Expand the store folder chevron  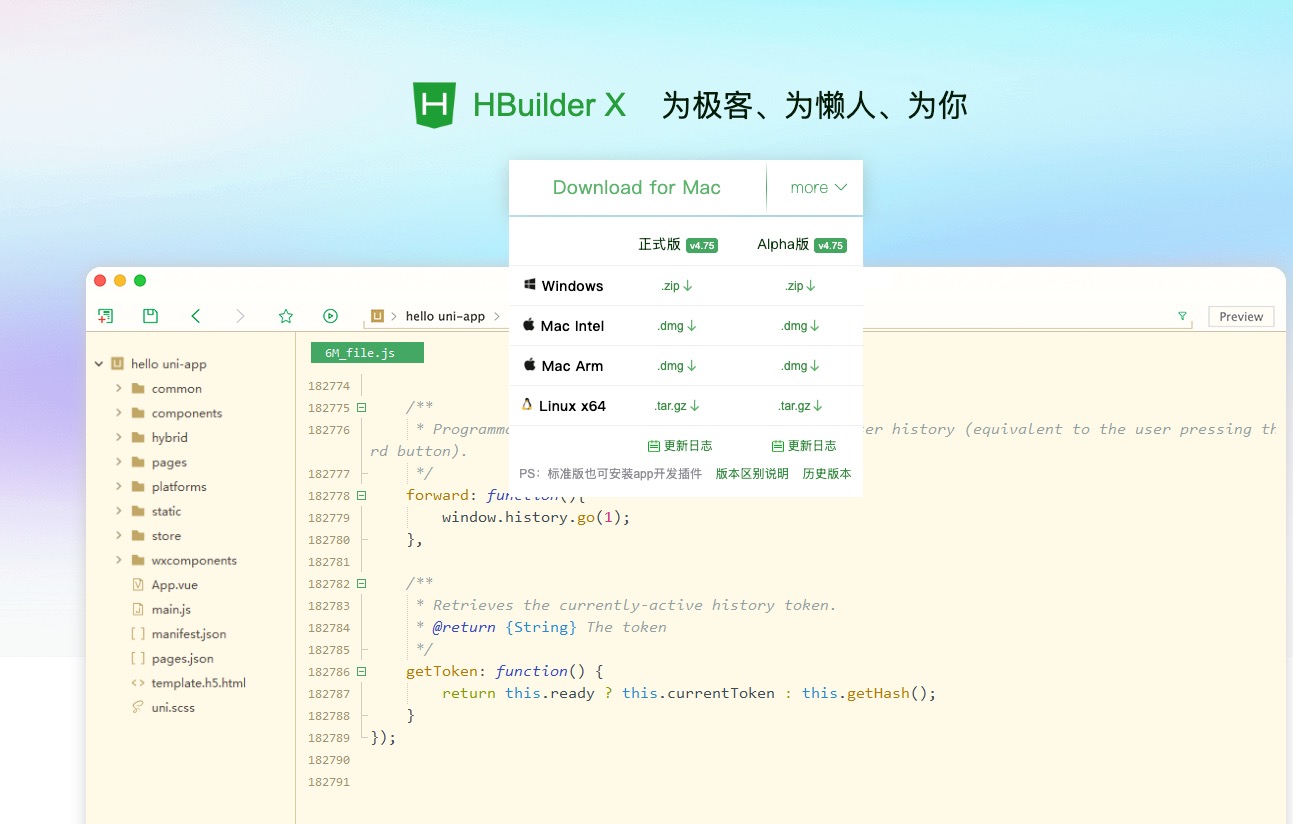tap(118, 536)
